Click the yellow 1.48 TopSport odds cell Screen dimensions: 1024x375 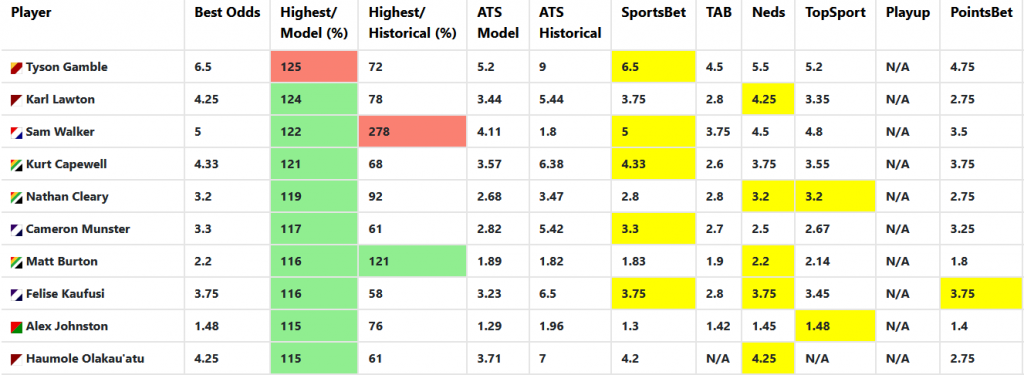835,326
